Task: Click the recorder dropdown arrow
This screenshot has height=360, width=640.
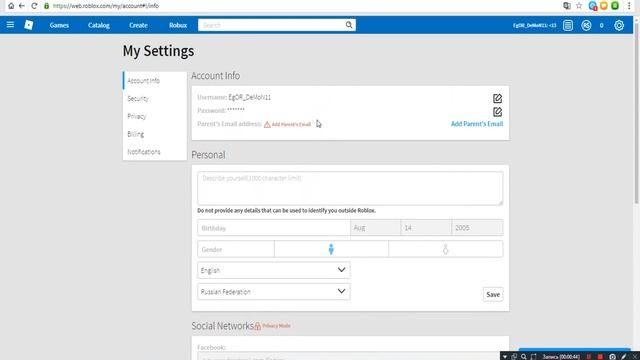Action: coord(505,357)
